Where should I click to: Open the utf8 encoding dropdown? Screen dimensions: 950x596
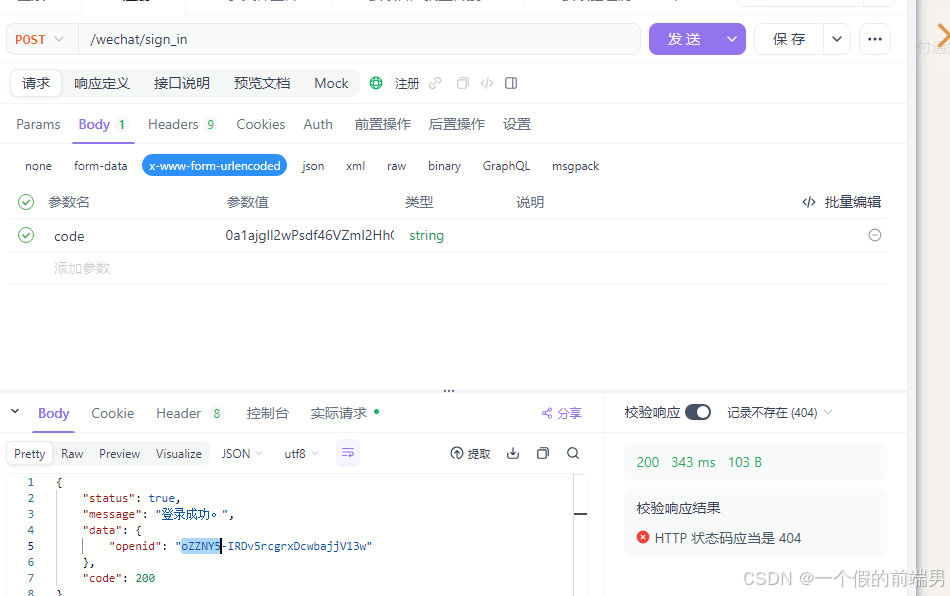point(301,453)
